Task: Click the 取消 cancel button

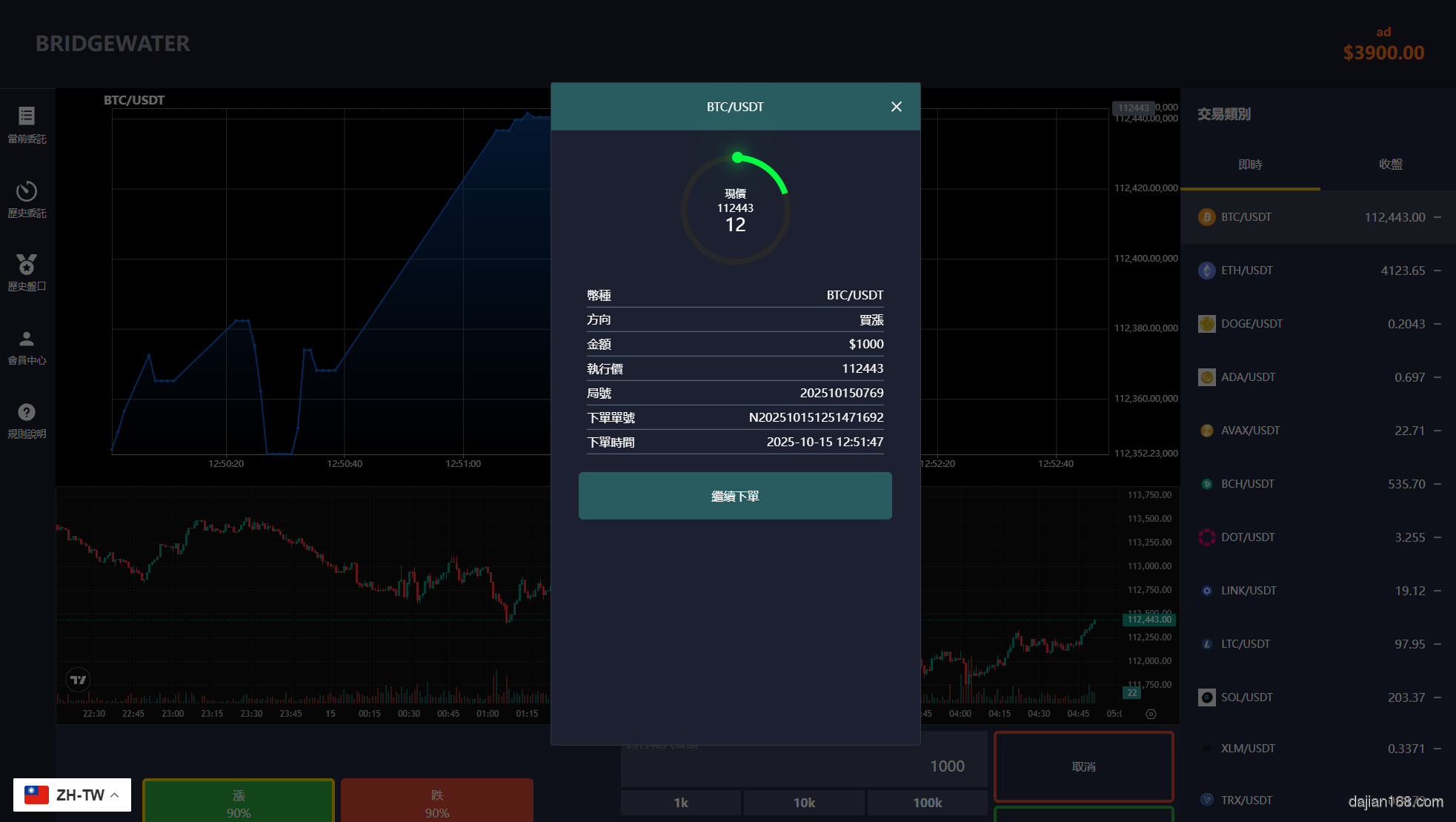Action: (1083, 766)
